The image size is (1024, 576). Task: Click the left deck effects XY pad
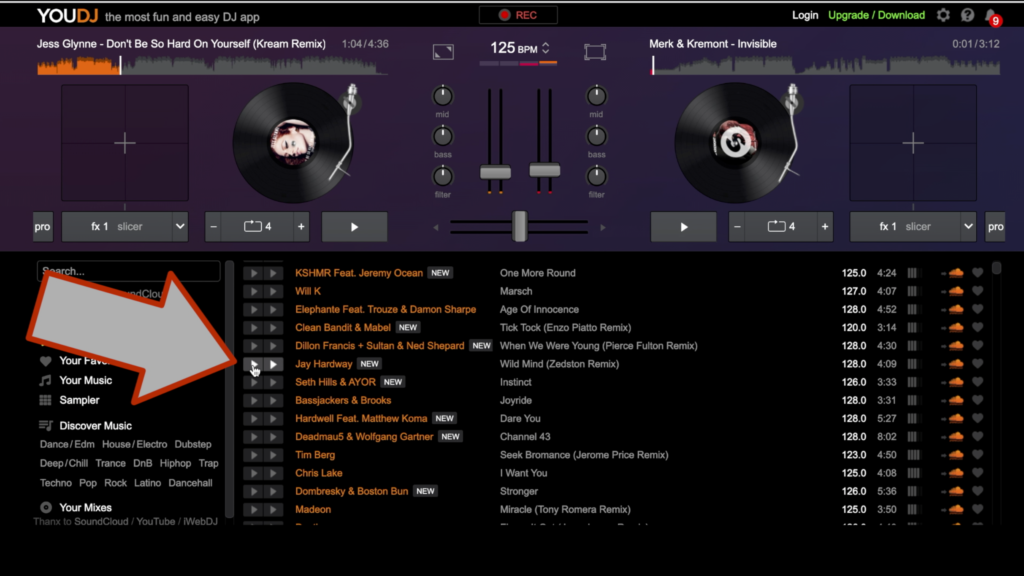[125, 143]
